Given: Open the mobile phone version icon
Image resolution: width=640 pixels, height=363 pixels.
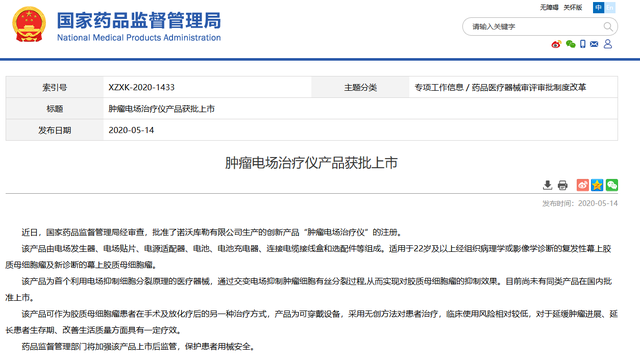Looking at the screenshot, I should pos(583,44).
